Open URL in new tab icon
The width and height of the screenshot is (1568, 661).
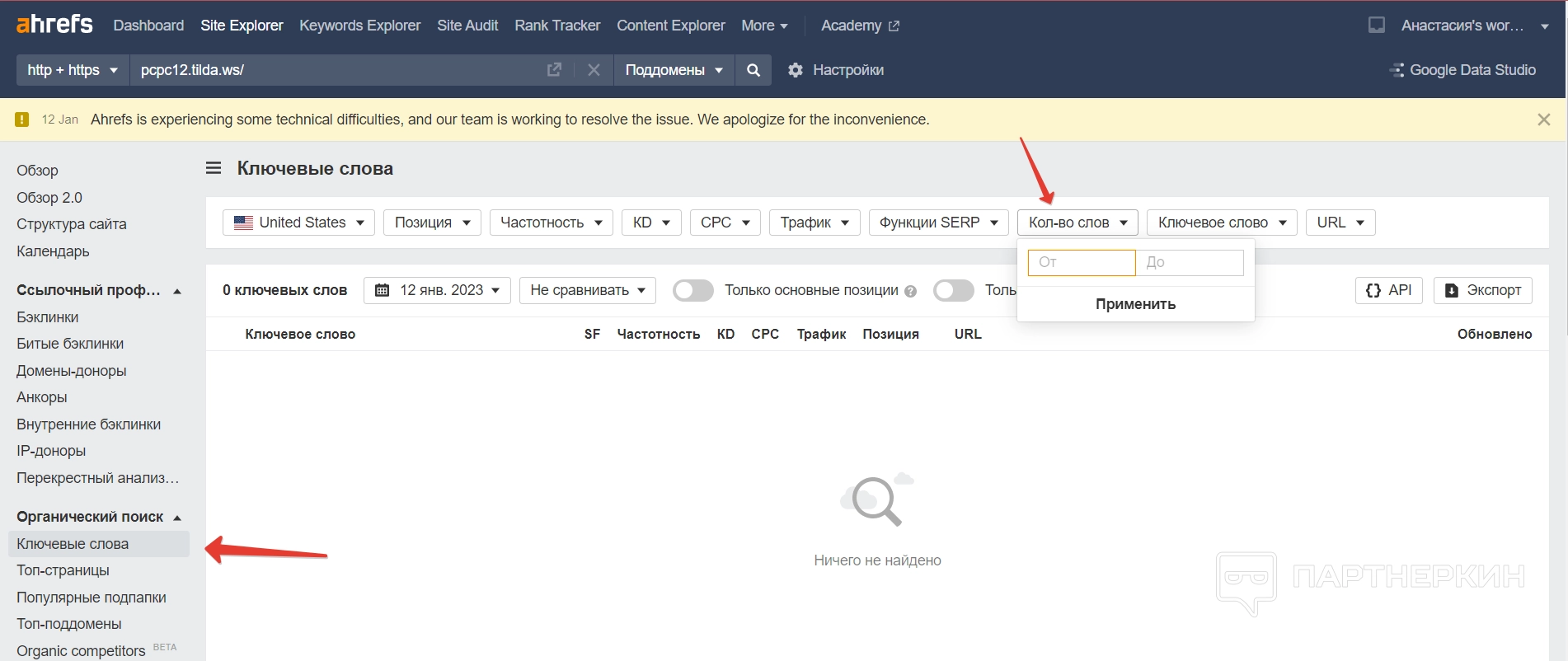(x=554, y=70)
